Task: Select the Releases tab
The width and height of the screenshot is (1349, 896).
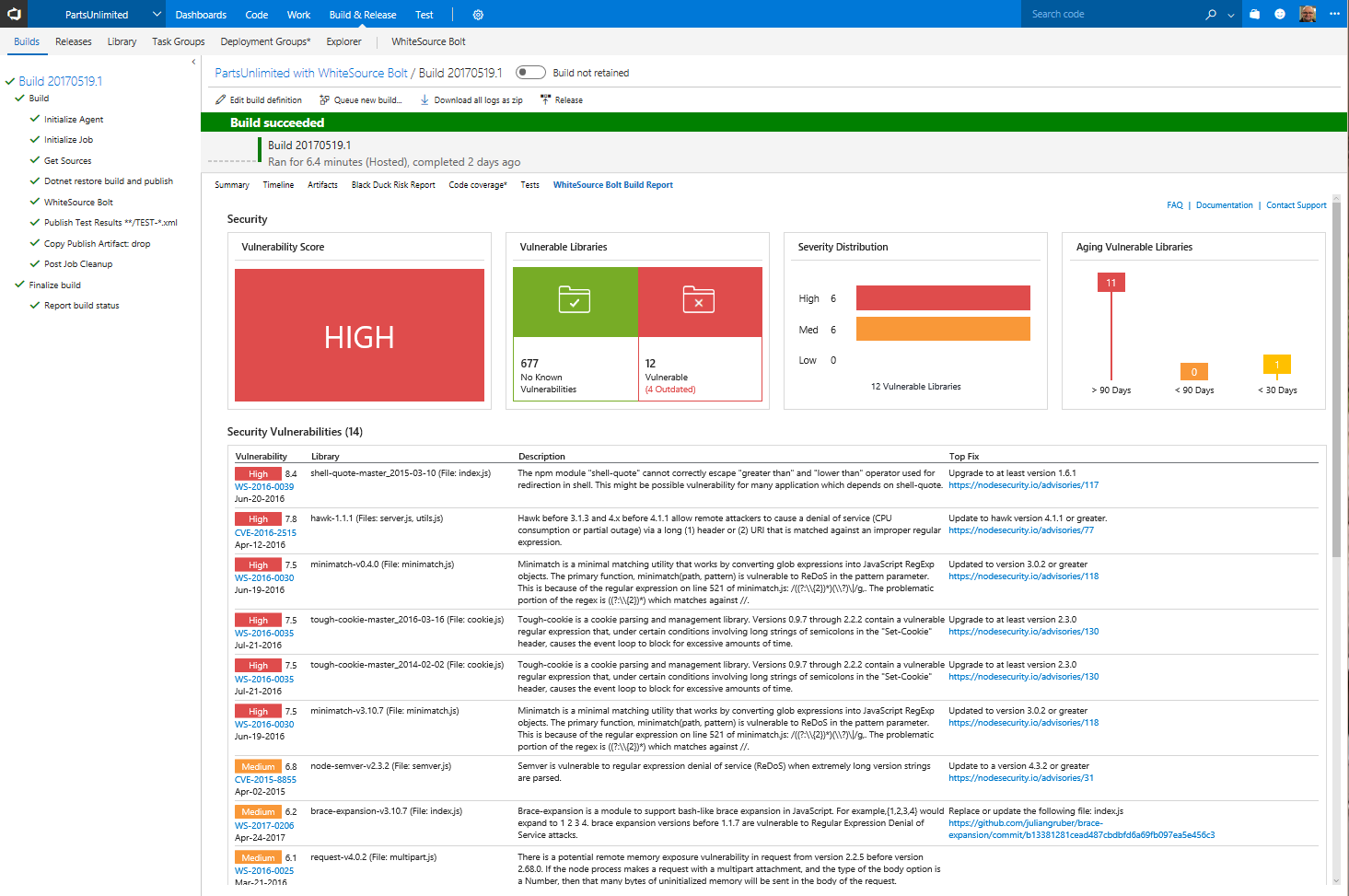Action: point(74,41)
